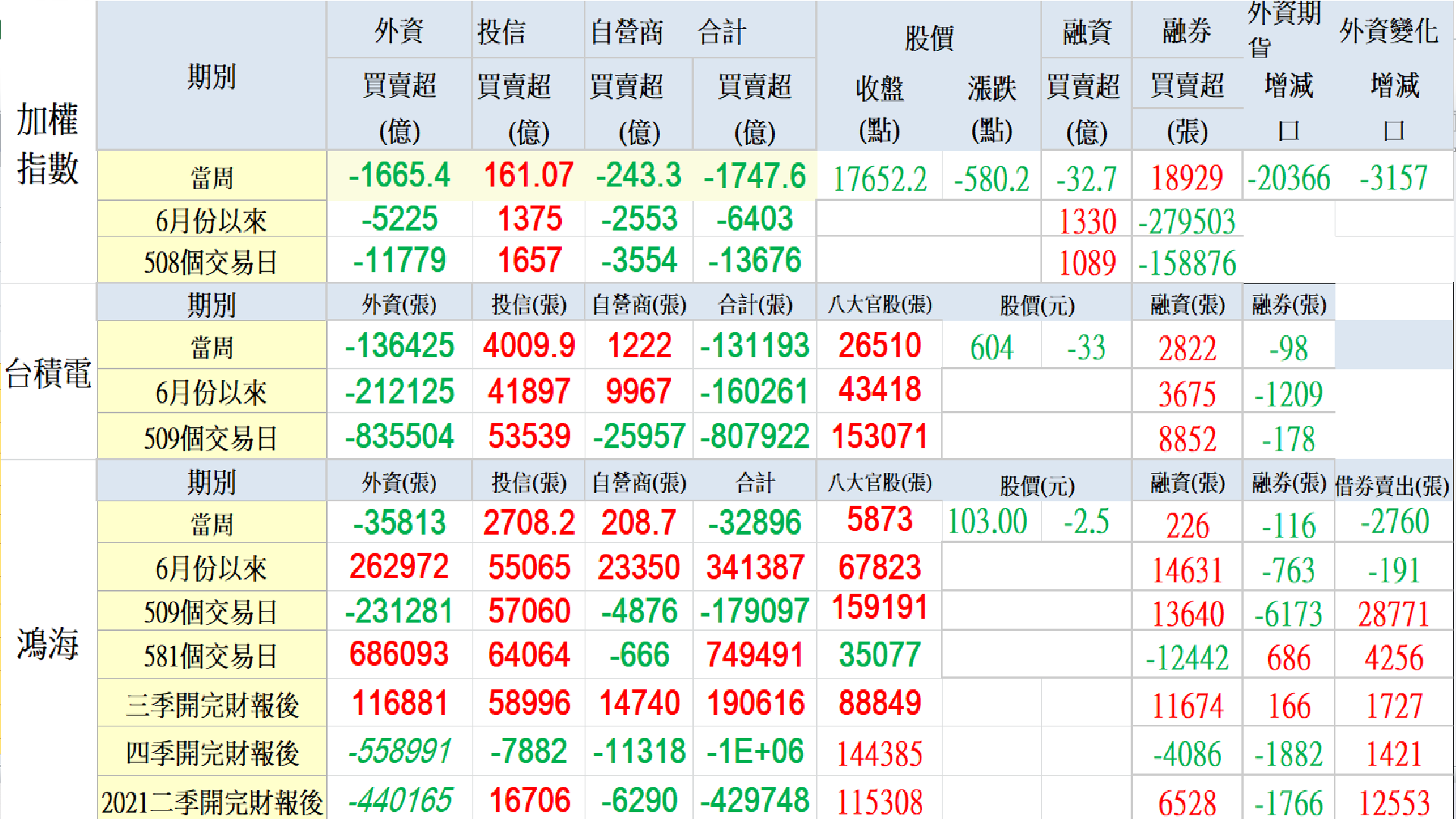This screenshot has width=1456, height=819.
Task: Click the 鴻海 section label
Action: point(48,645)
